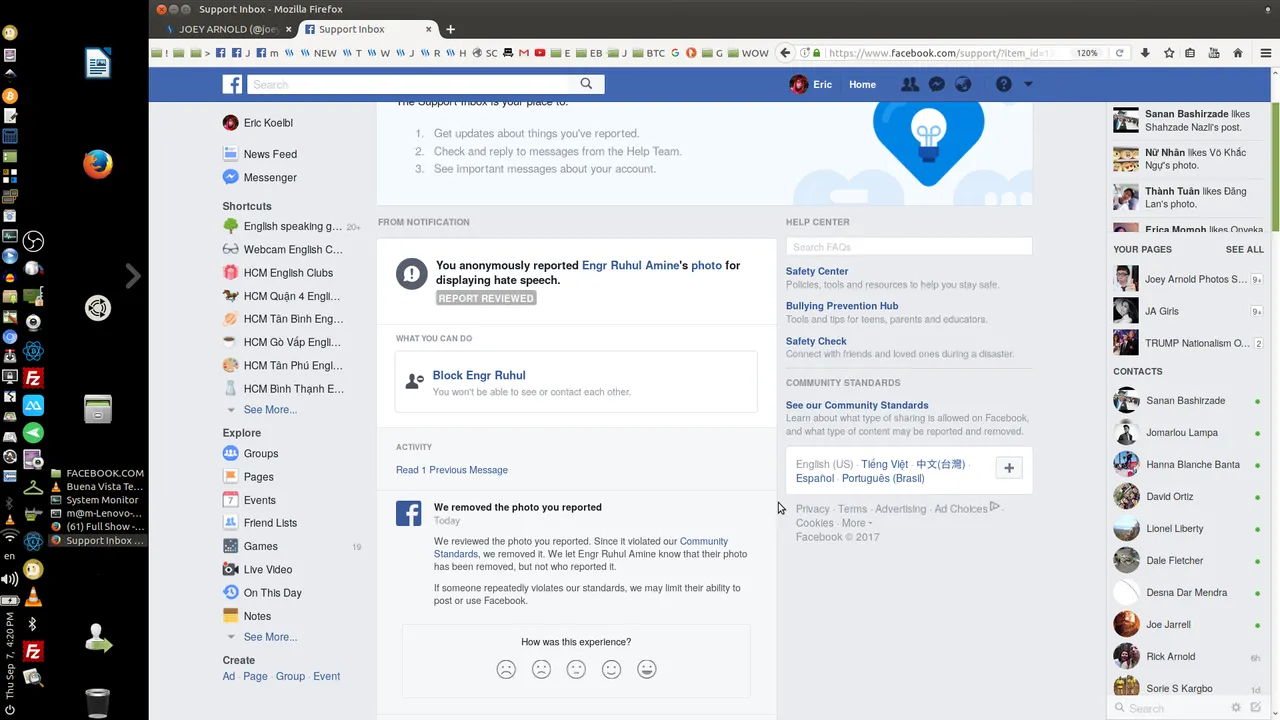The image size is (1280, 720).
Task: Switch language to Tiếng Việt
Action: [x=885, y=464]
